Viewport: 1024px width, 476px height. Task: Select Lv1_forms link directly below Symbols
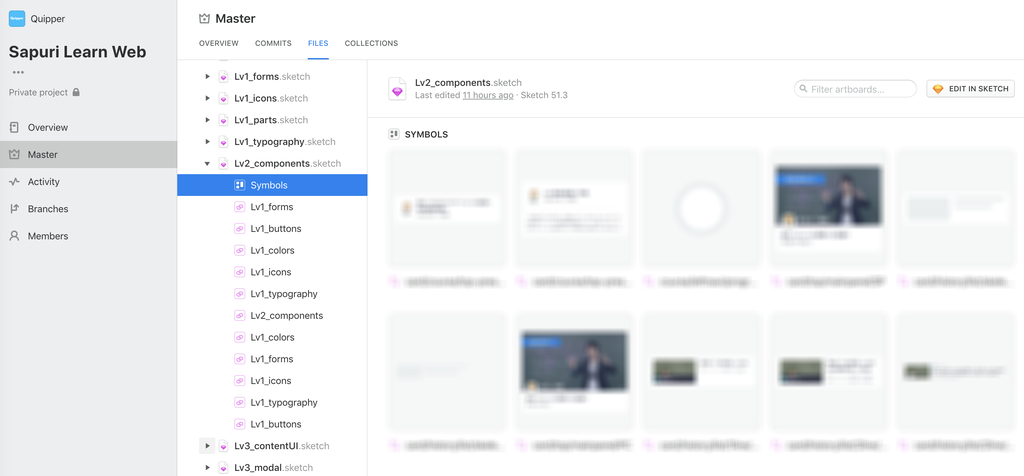272,207
